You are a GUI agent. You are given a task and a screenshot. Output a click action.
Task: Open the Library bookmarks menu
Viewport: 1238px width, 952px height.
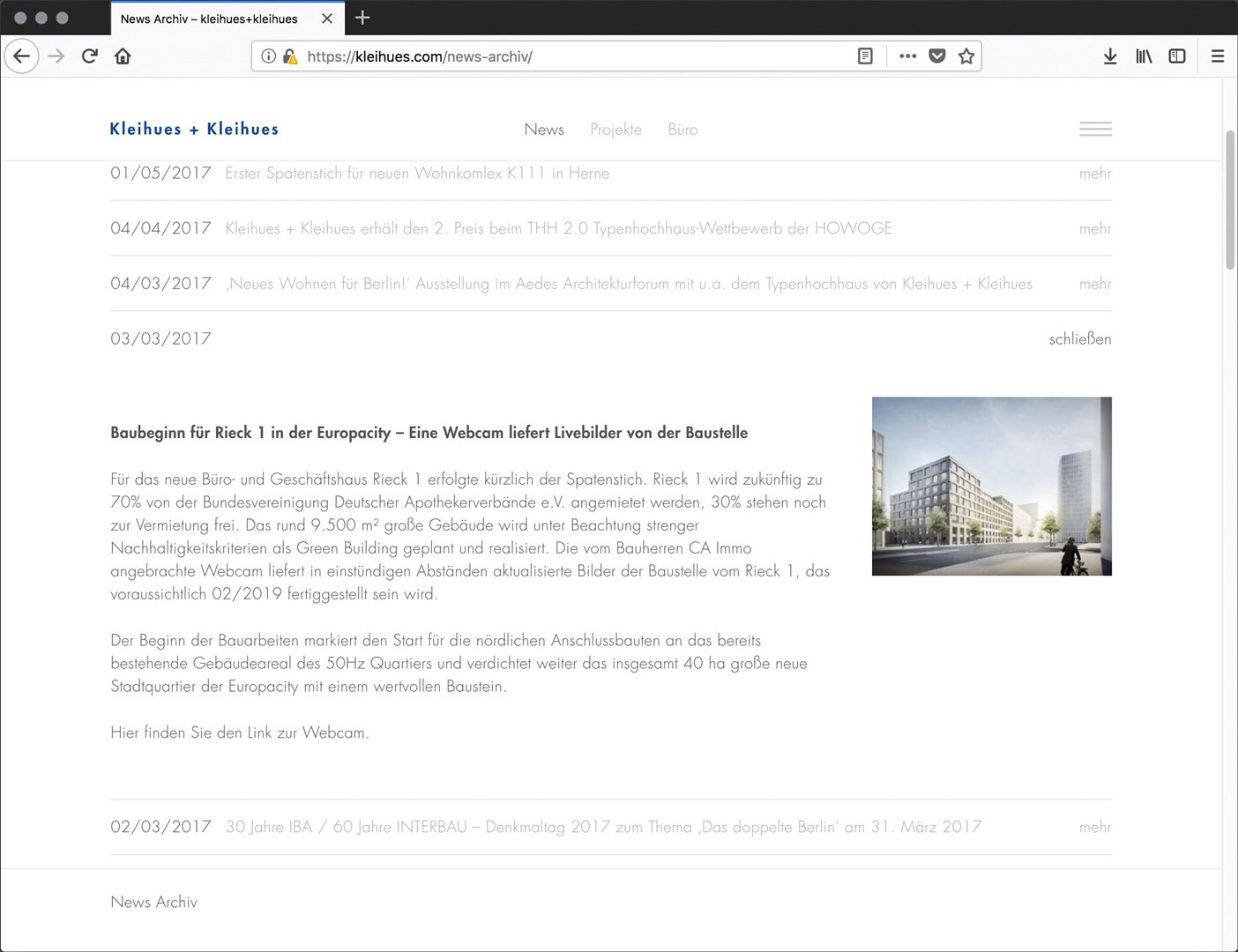coord(1144,56)
